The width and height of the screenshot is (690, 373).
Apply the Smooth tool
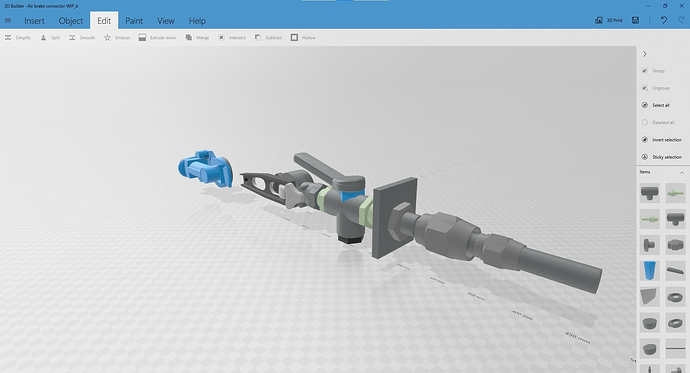pyautogui.click(x=82, y=38)
